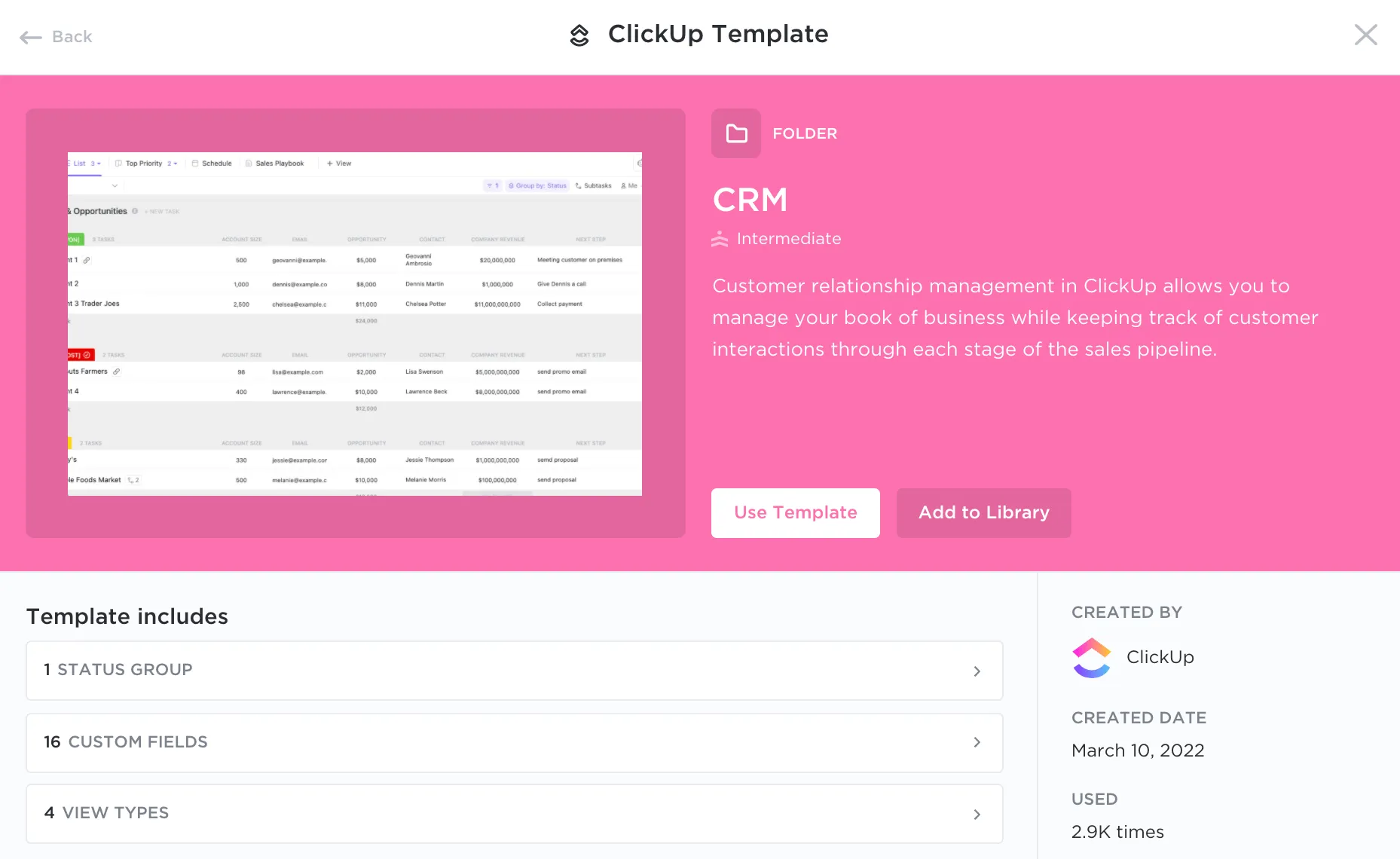The width and height of the screenshot is (1400, 859).
Task: Click the 'CREATED BY' label
Action: tap(1126, 612)
